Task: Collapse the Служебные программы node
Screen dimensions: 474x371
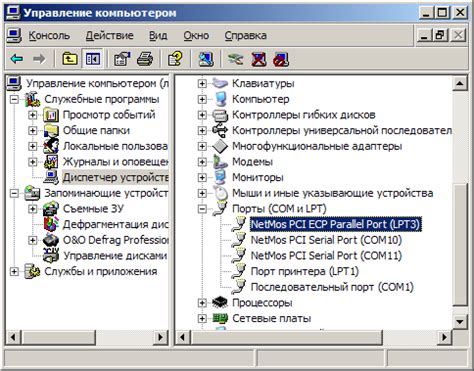Action: click(x=14, y=99)
